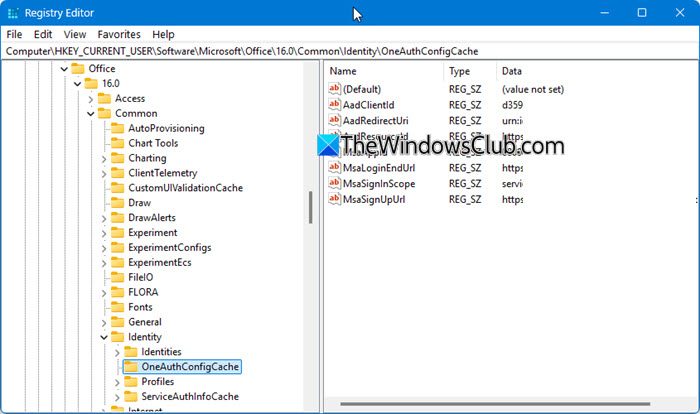Select the Identities key label
The image size is (700, 414).
pyautogui.click(x=161, y=352)
